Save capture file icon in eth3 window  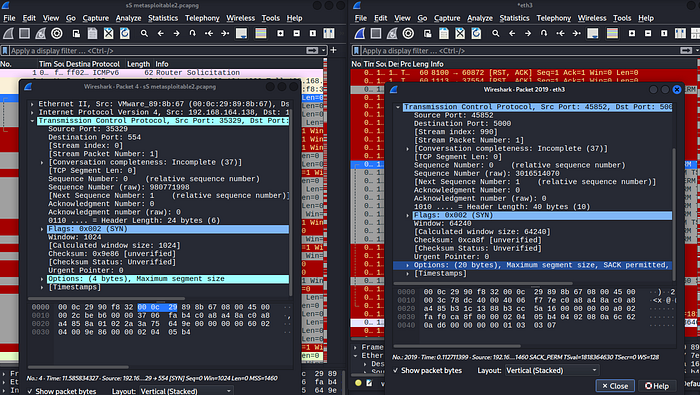point(444,33)
